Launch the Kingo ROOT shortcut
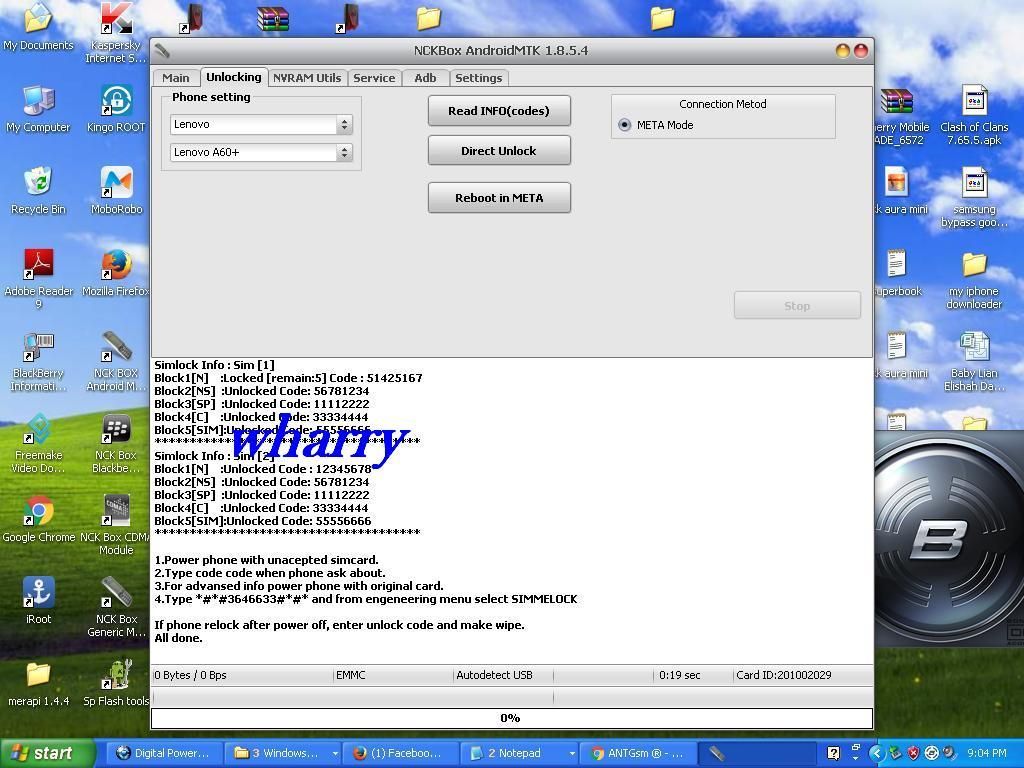 click(x=116, y=110)
